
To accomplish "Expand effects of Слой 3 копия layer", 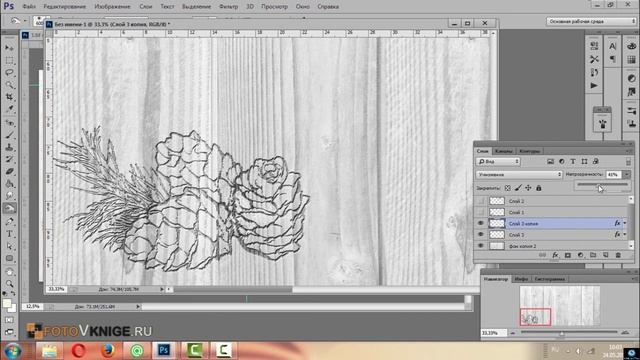I will [x=625, y=223].
